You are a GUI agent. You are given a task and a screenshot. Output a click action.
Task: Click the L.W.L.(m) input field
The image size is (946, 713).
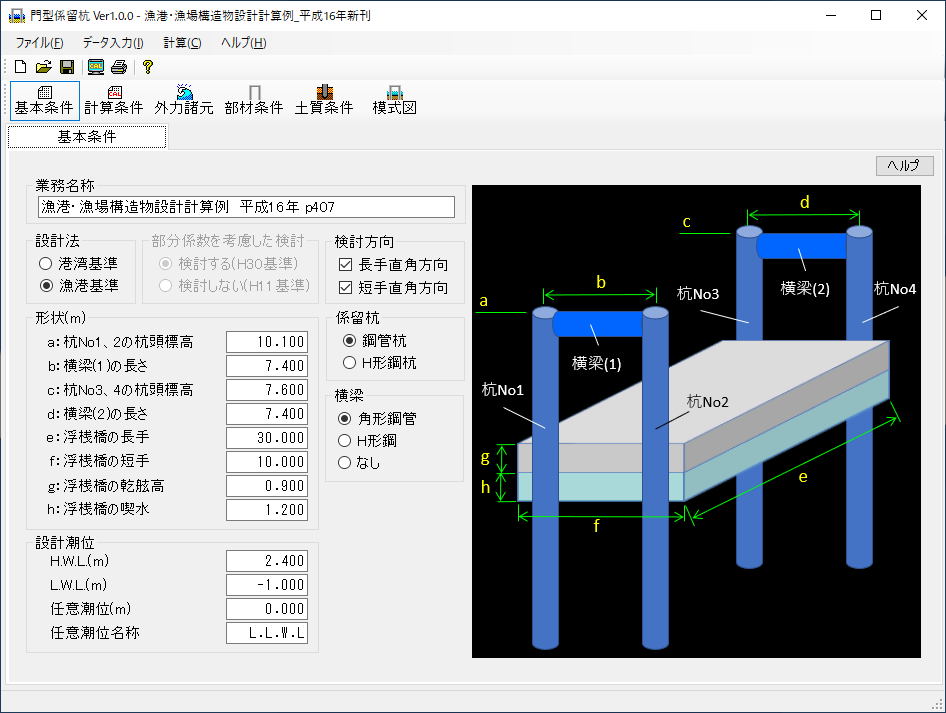click(267, 585)
